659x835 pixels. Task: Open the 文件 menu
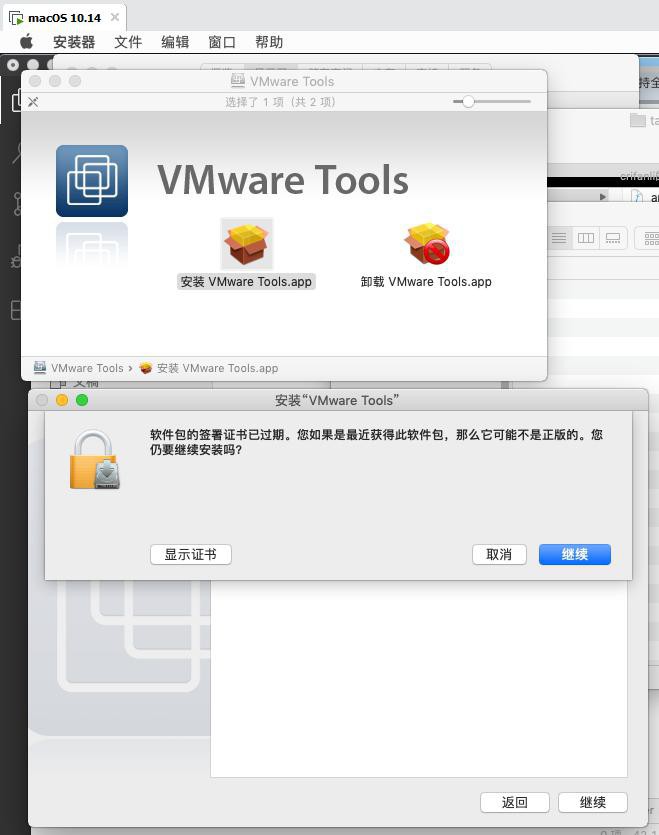tap(128, 42)
